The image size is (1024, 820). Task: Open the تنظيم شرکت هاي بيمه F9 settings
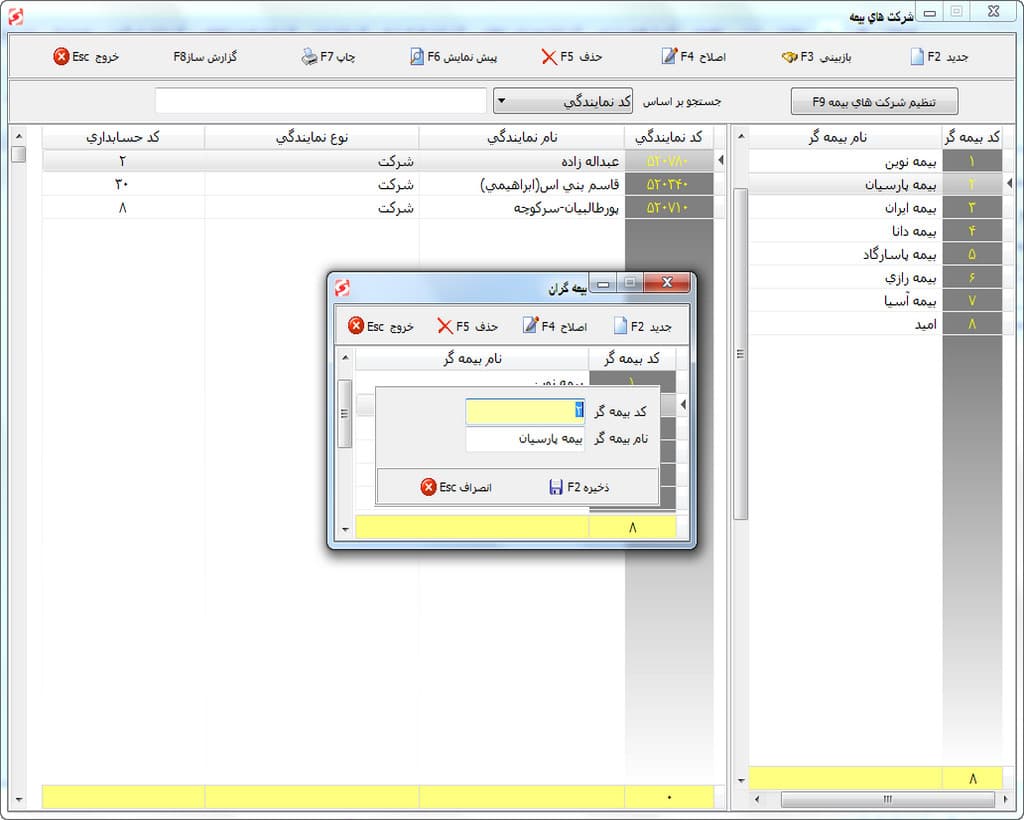874,101
